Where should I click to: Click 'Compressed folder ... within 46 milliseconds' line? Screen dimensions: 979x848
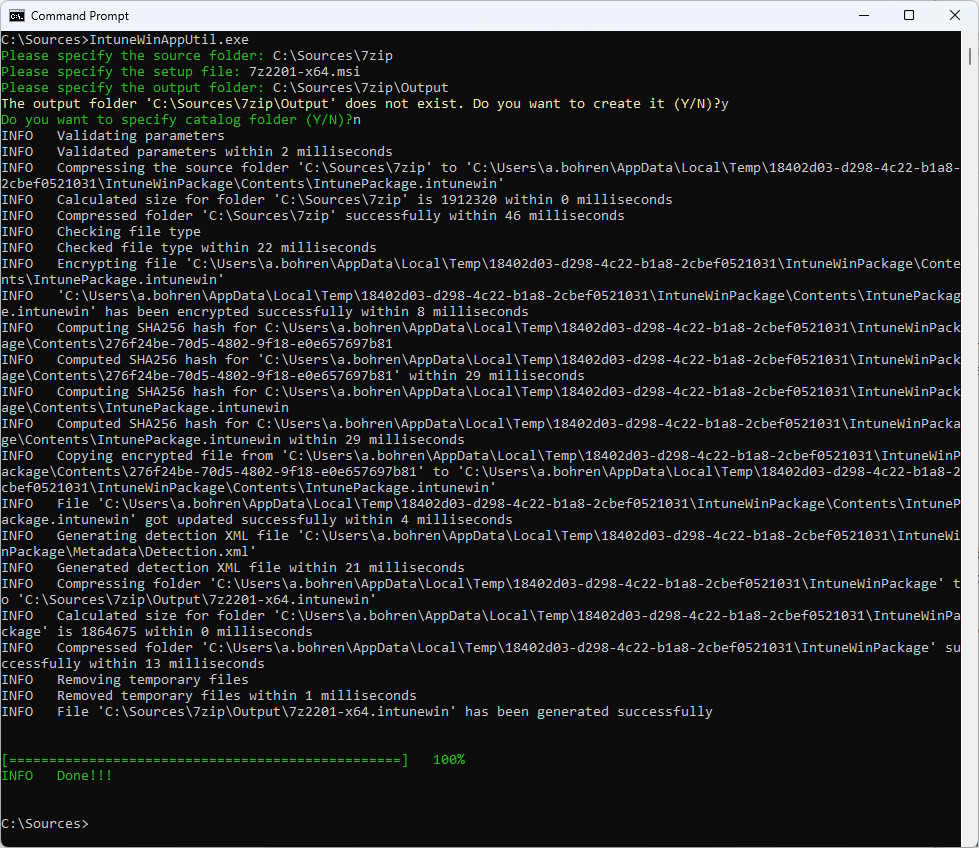click(x=313, y=215)
